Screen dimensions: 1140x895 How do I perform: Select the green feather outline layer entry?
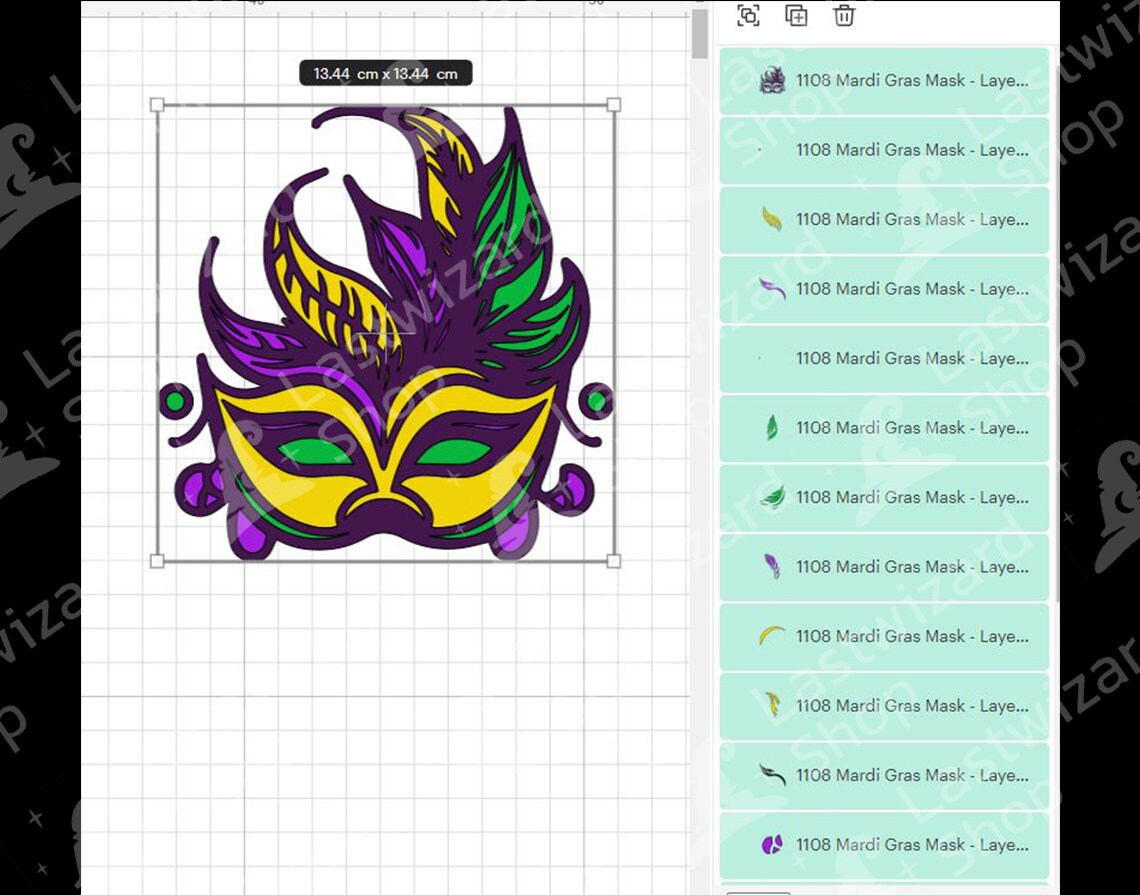pos(883,497)
